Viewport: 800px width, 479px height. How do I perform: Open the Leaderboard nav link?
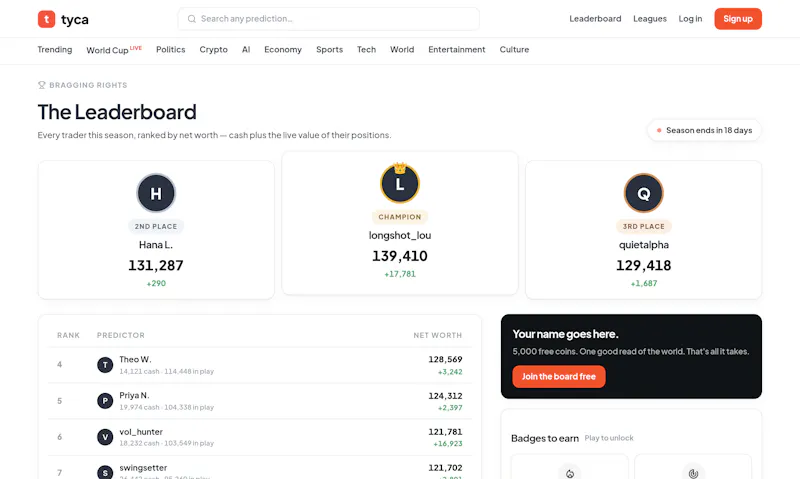click(x=595, y=19)
